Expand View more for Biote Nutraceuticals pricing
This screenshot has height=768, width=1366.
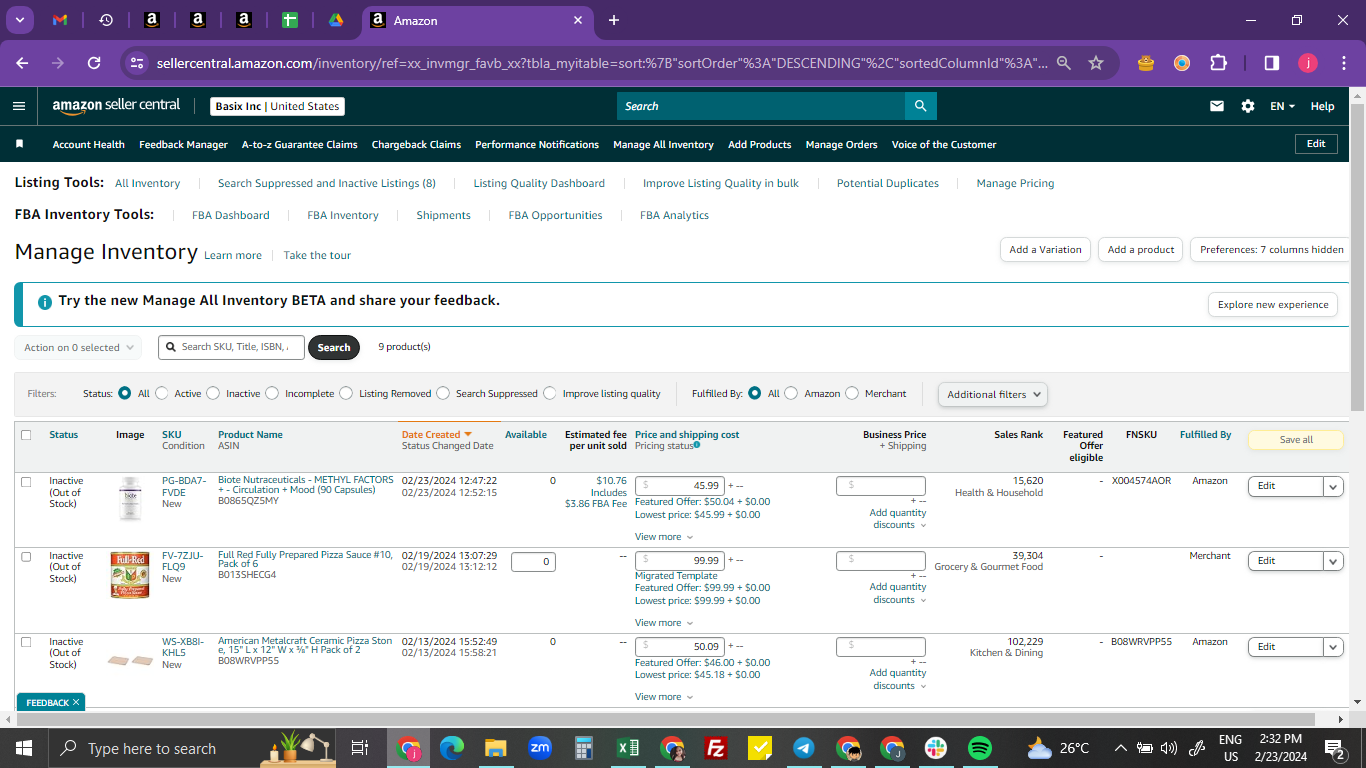tap(663, 537)
